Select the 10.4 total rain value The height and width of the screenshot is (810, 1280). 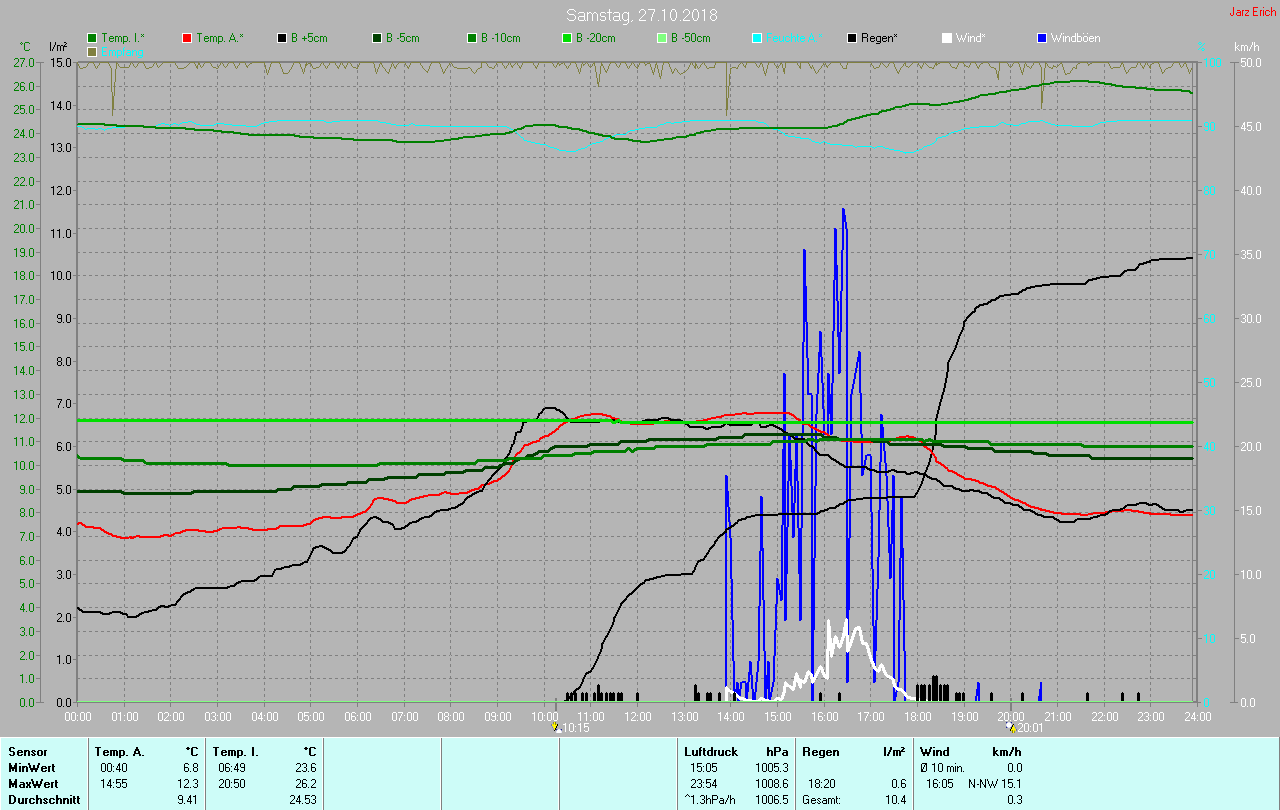pos(895,799)
